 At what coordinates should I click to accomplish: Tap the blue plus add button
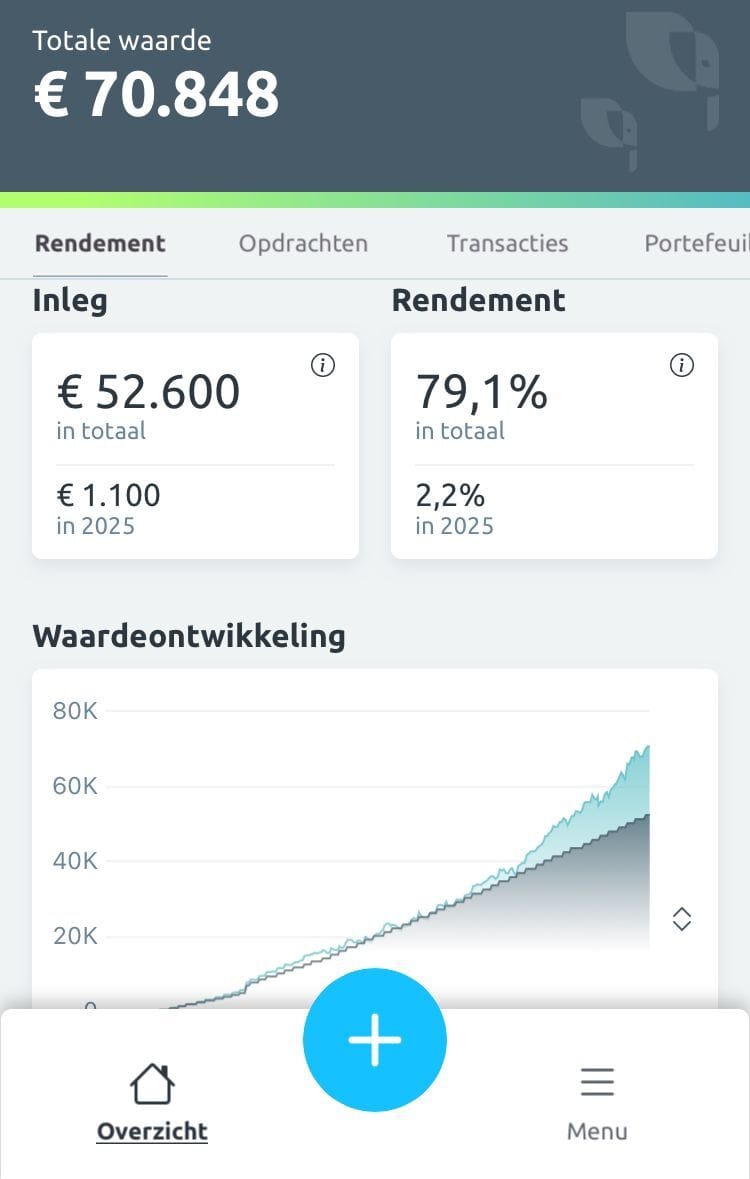375,1039
